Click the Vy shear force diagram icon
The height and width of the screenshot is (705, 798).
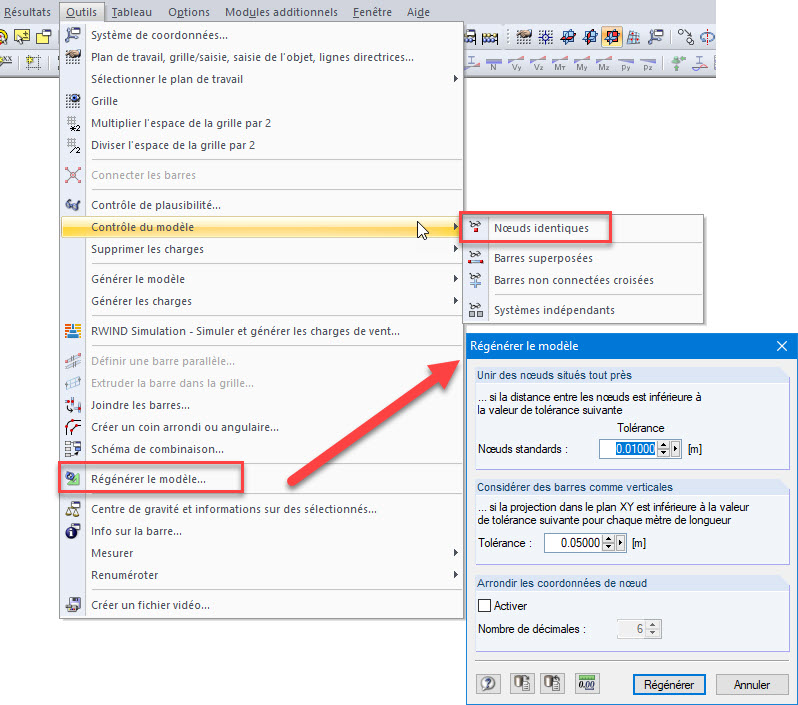[x=516, y=64]
